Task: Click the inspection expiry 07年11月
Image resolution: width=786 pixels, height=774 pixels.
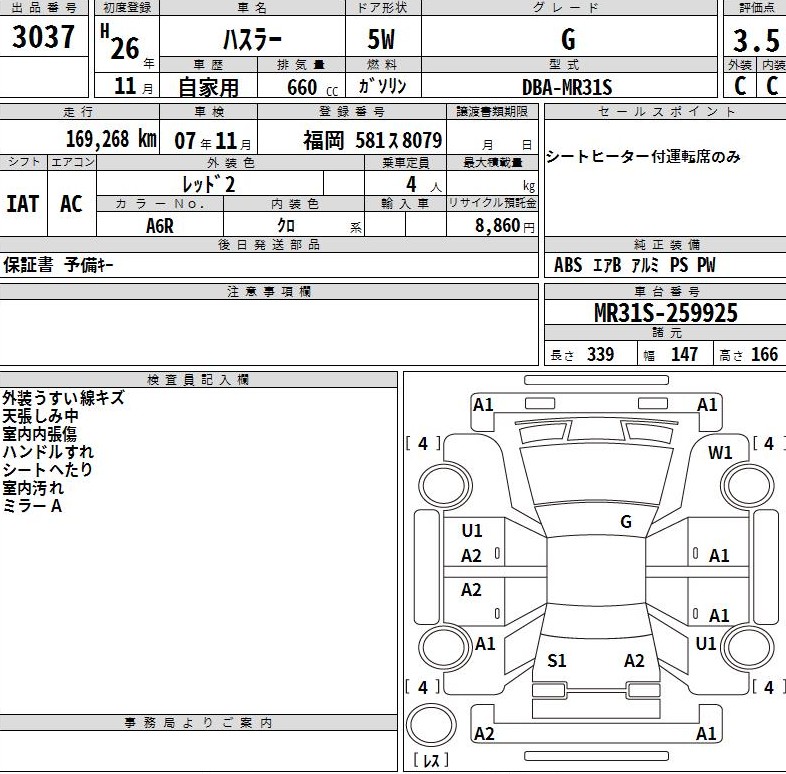Action: click(213, 141)
